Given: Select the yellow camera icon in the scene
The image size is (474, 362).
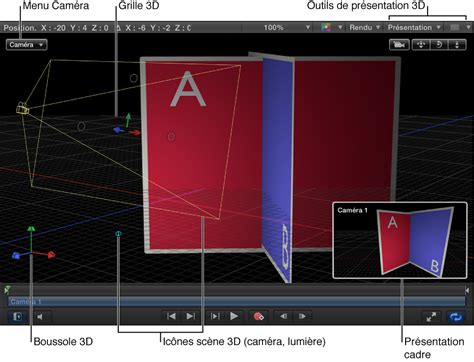Looking at the screenshot, I should point(23,108).
